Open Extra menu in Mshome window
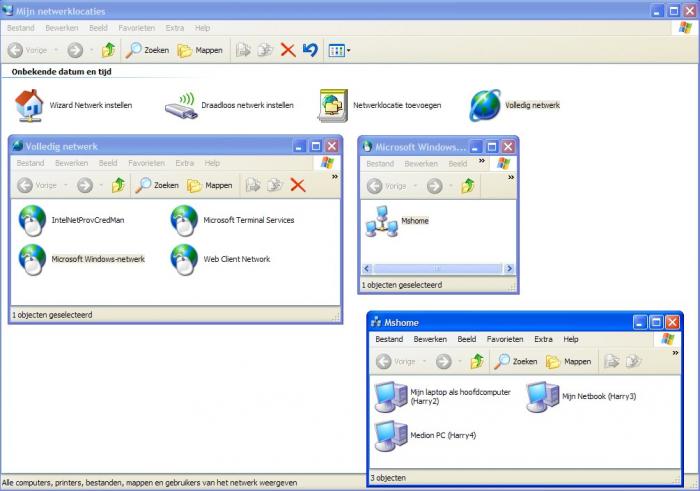This screenshot has width=700, height=491. [543, 339]
